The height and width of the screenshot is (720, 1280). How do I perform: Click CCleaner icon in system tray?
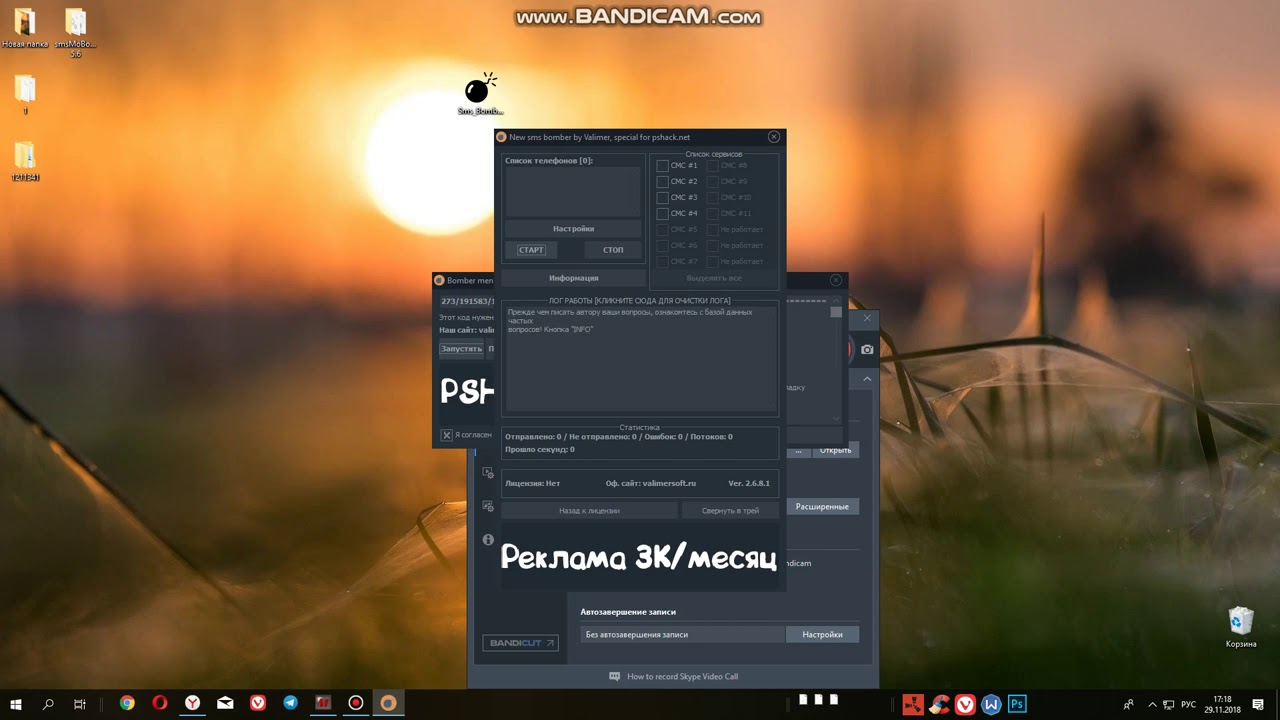939,704
